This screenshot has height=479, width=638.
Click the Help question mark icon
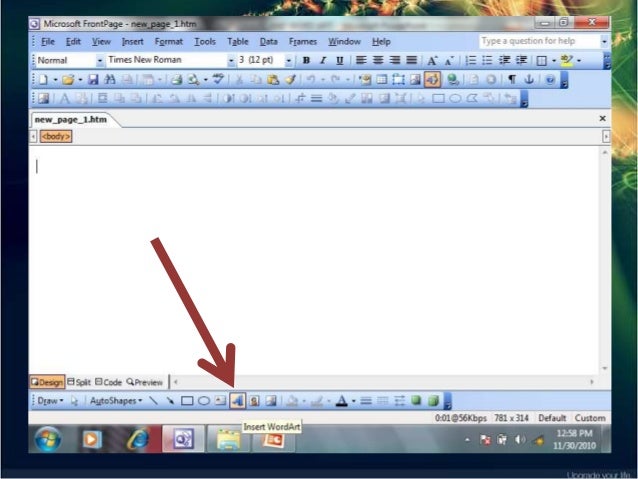(550, 79)
